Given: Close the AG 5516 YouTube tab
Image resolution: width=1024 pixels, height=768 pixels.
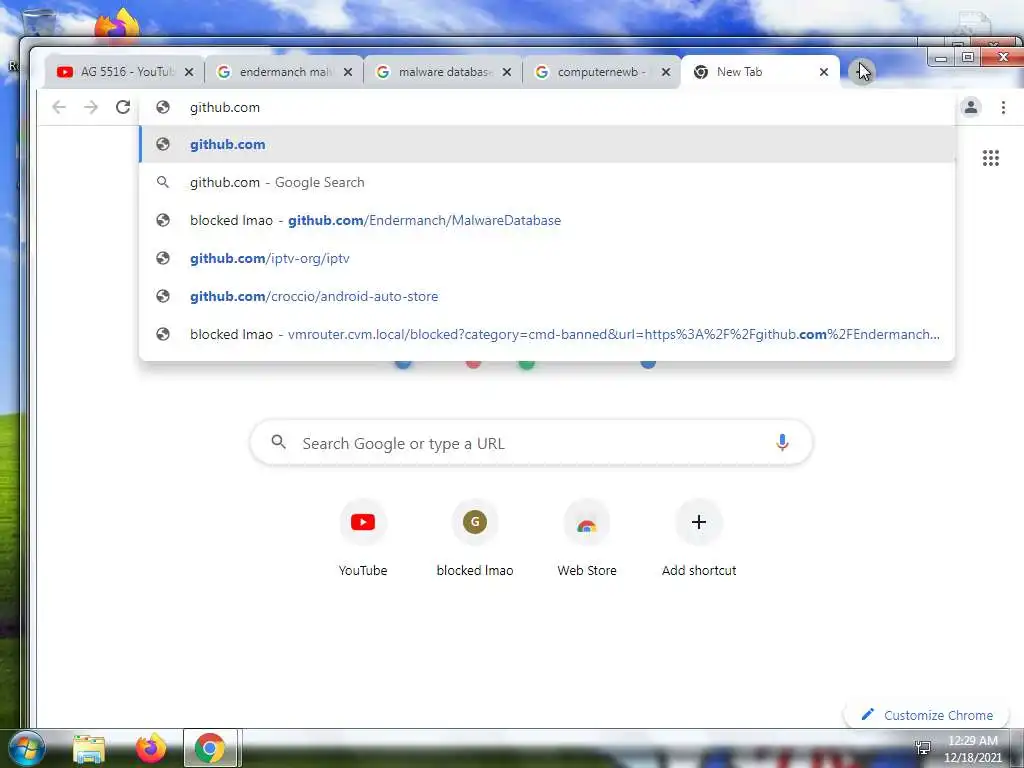Looking at the screenshot, I should coord(189,72).
